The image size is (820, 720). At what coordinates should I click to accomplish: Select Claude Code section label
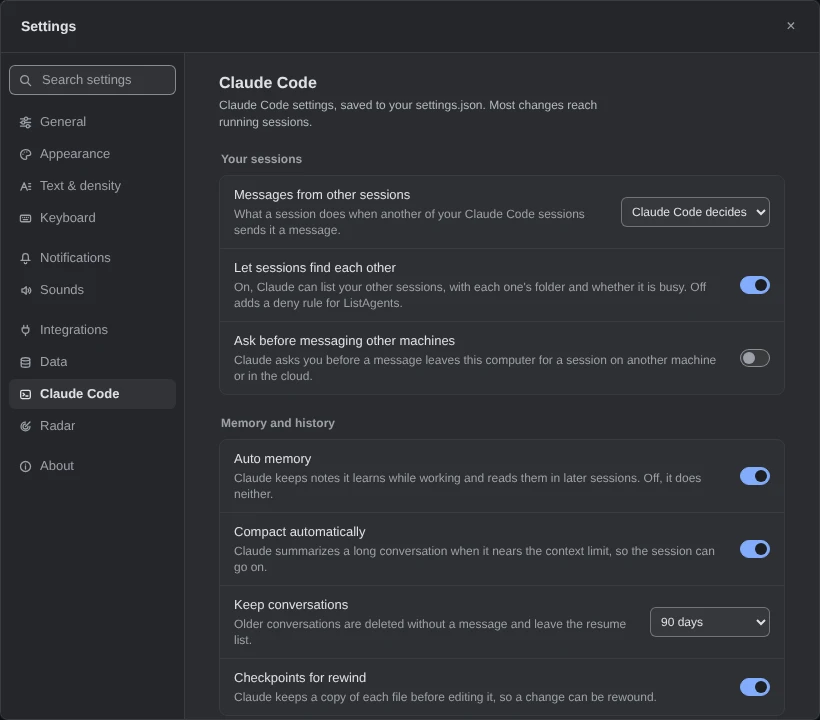point(79,394)
